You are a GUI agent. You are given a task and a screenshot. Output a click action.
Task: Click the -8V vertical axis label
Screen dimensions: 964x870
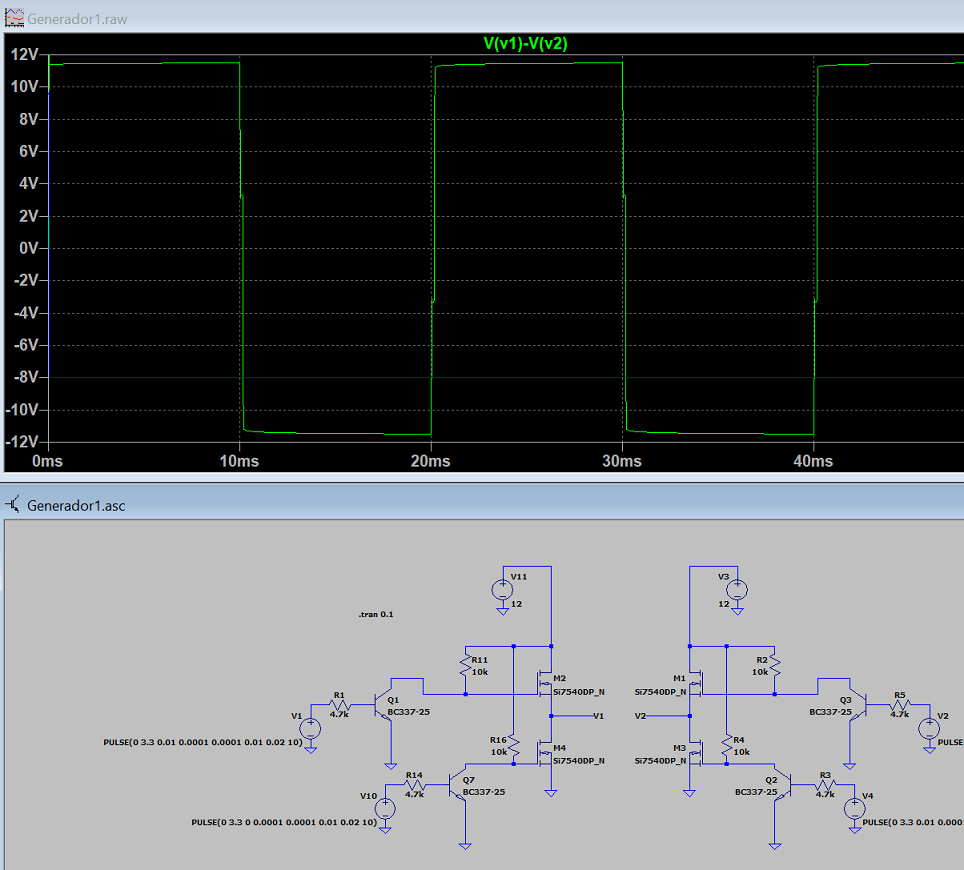pos(26,377)
